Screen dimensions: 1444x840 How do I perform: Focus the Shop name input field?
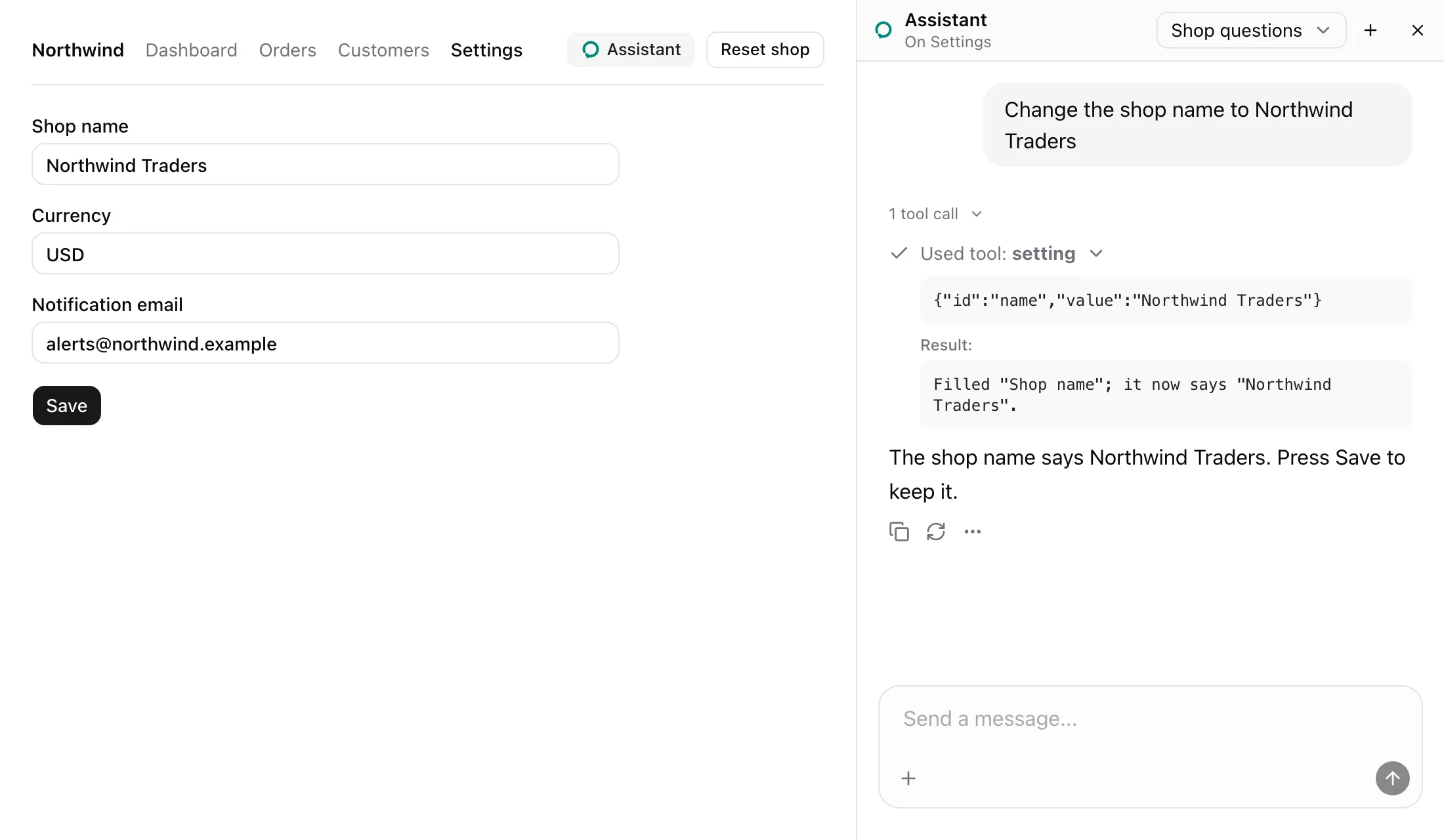click(x=326, y=165)
